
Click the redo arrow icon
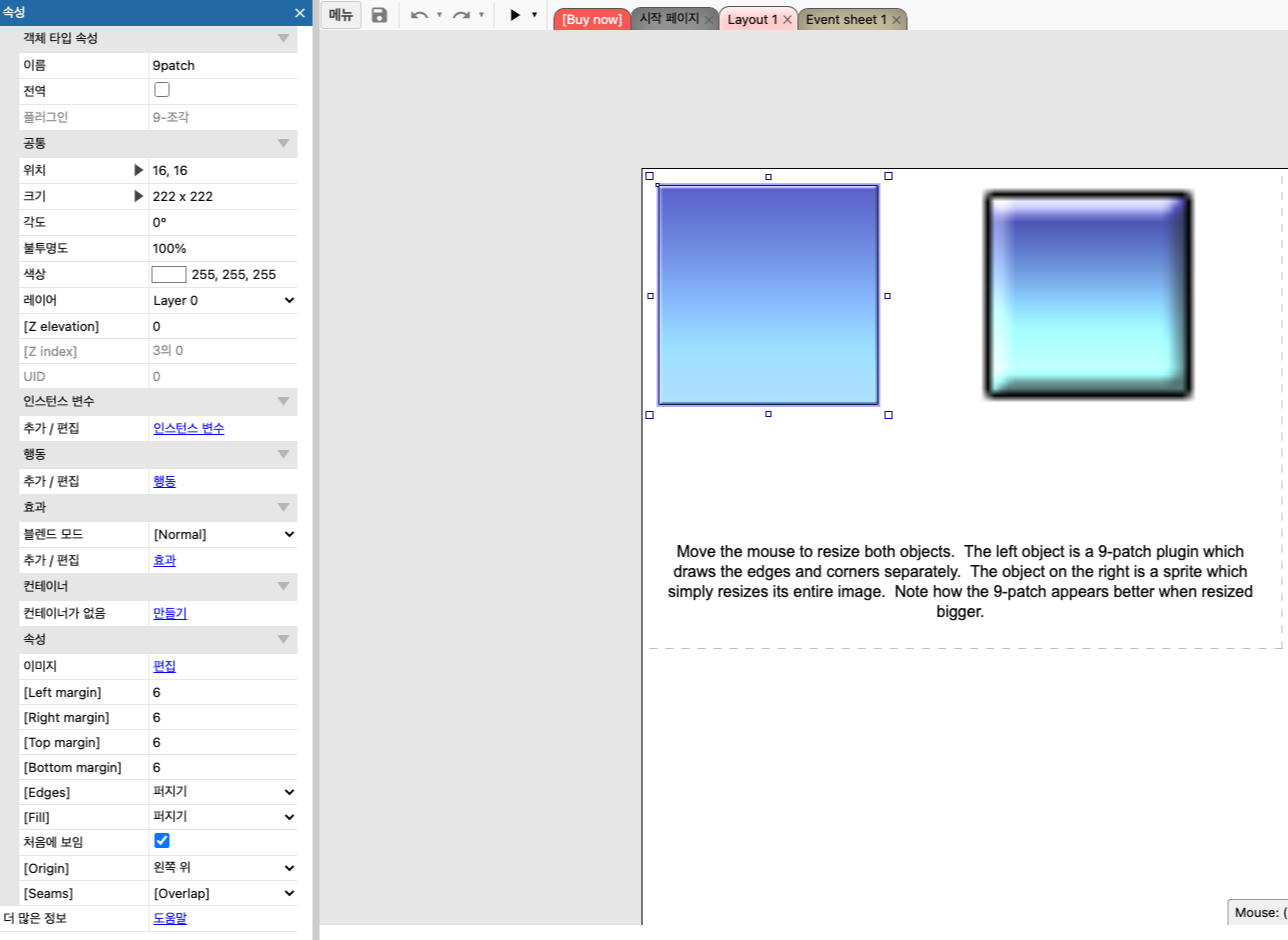pos(461,15)
